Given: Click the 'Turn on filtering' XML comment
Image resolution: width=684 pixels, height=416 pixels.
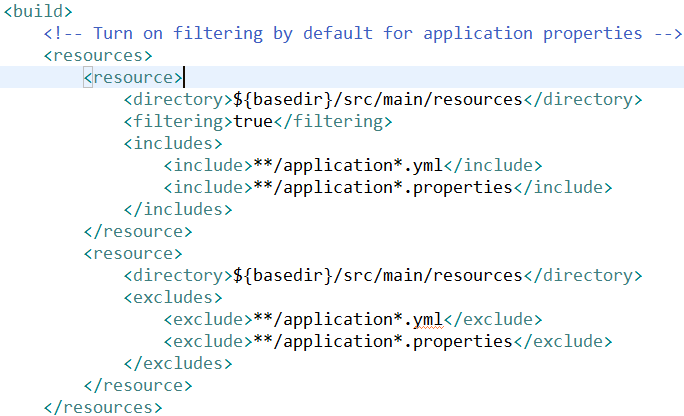Looking at the screenshot, I should point(362,33).
